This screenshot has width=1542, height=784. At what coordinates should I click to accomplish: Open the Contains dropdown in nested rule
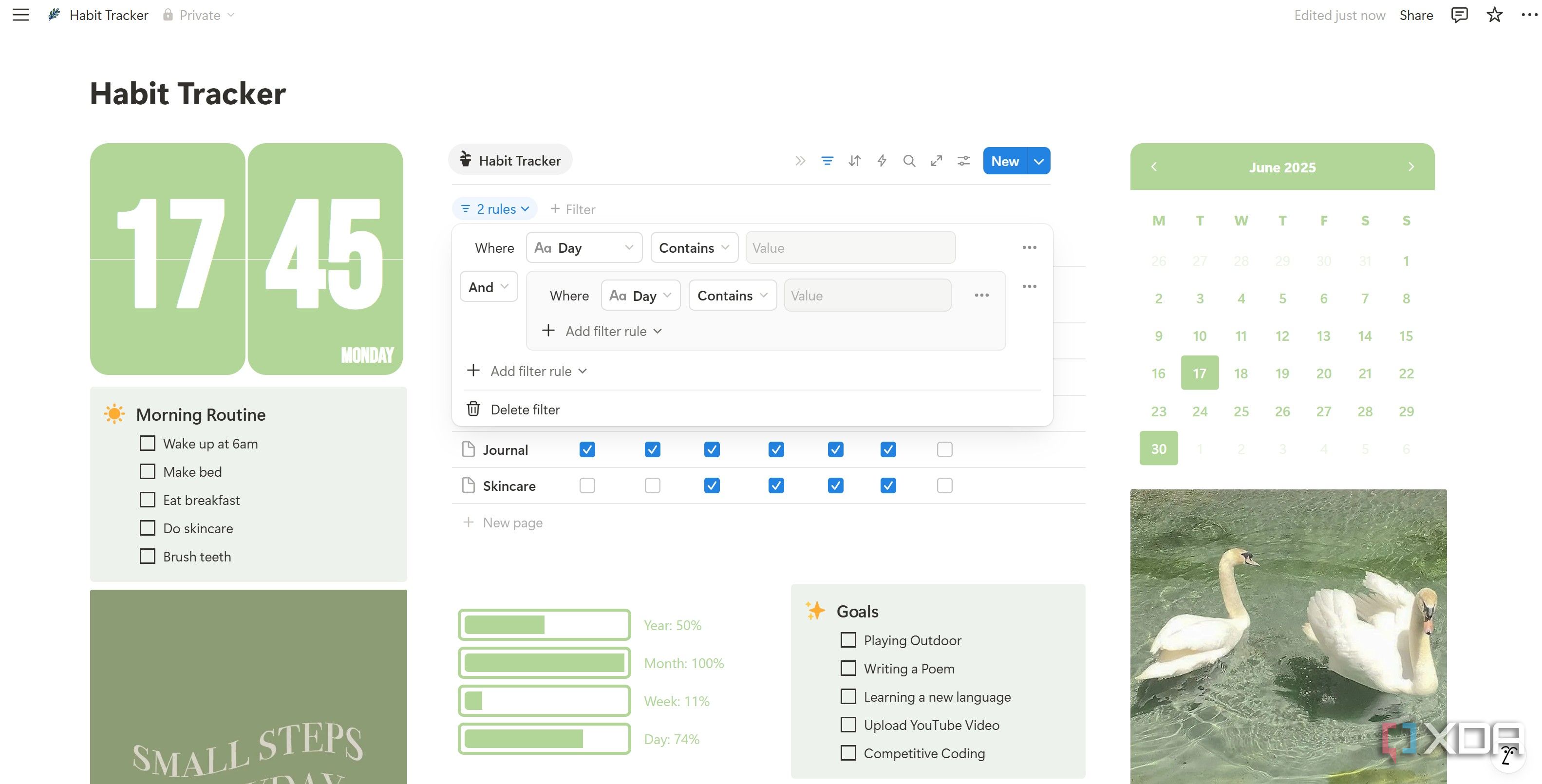tap(733, 295)
